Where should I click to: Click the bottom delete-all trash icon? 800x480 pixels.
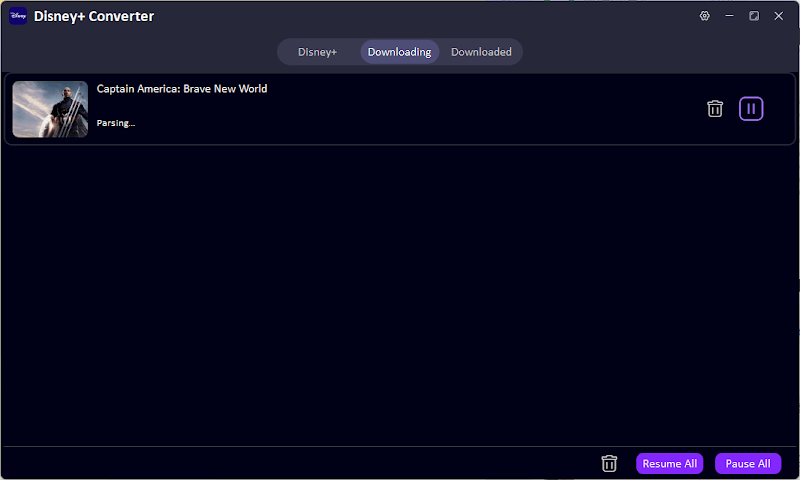click(609, 463)
